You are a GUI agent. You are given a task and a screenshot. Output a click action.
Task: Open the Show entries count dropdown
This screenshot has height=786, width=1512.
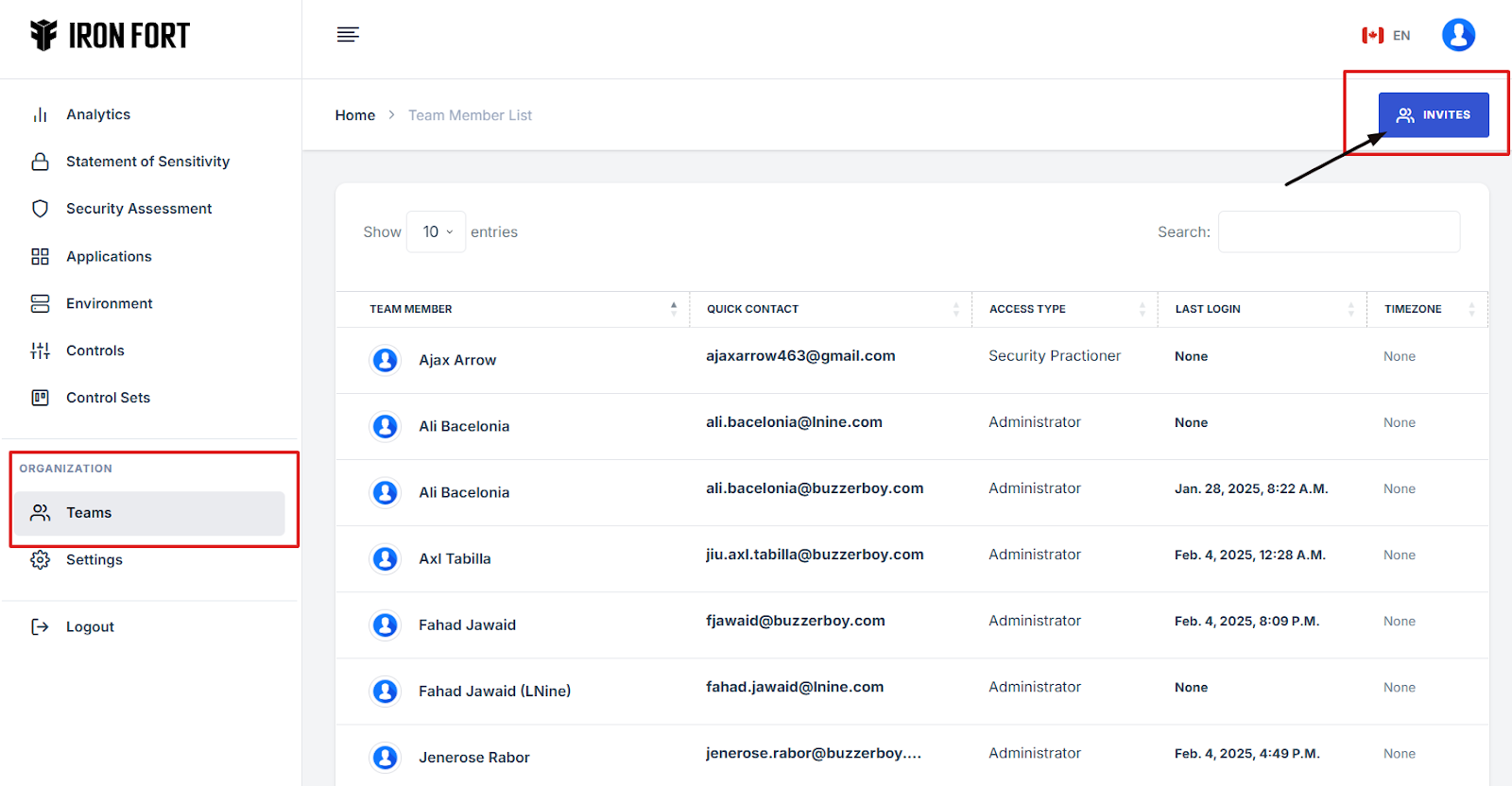click(436, 231)
